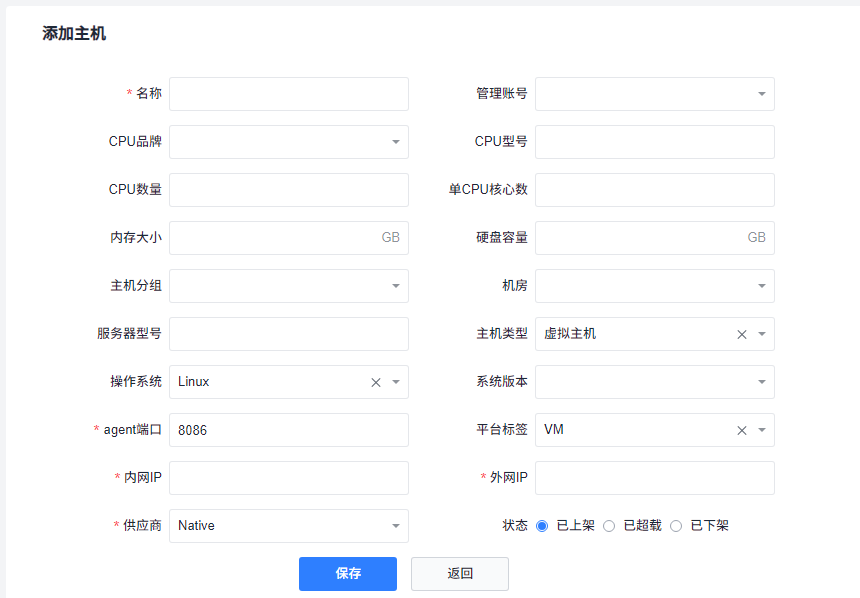The width and height of the screenshot is (860, 598).
Task: Focus the 名称 input field
Action: tap(288, 94)
